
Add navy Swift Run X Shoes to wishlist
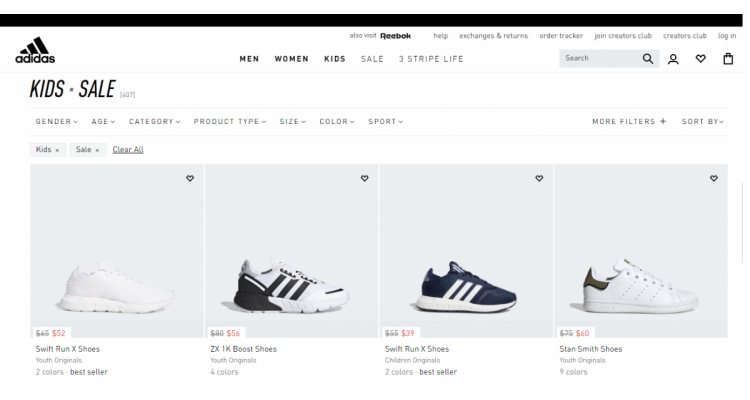(x=539, y=178)
